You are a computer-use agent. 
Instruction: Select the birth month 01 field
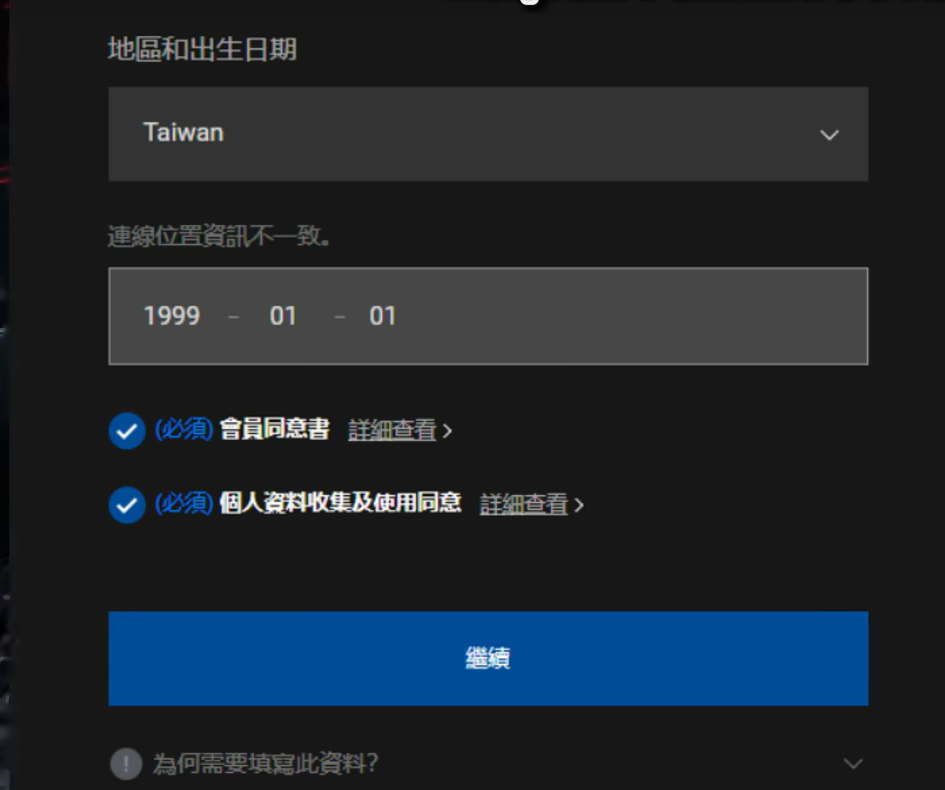283,316
